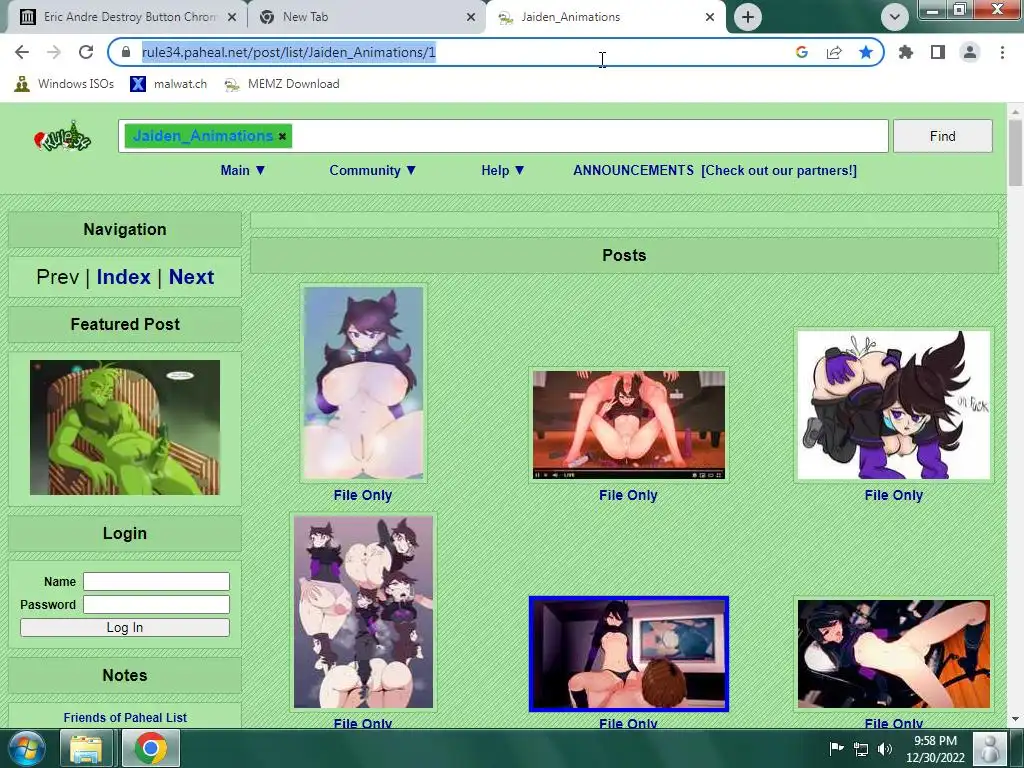Click the Chrome taskbar icon
The width and height of the screenshot is (1024, 768).
coord(151,748)
